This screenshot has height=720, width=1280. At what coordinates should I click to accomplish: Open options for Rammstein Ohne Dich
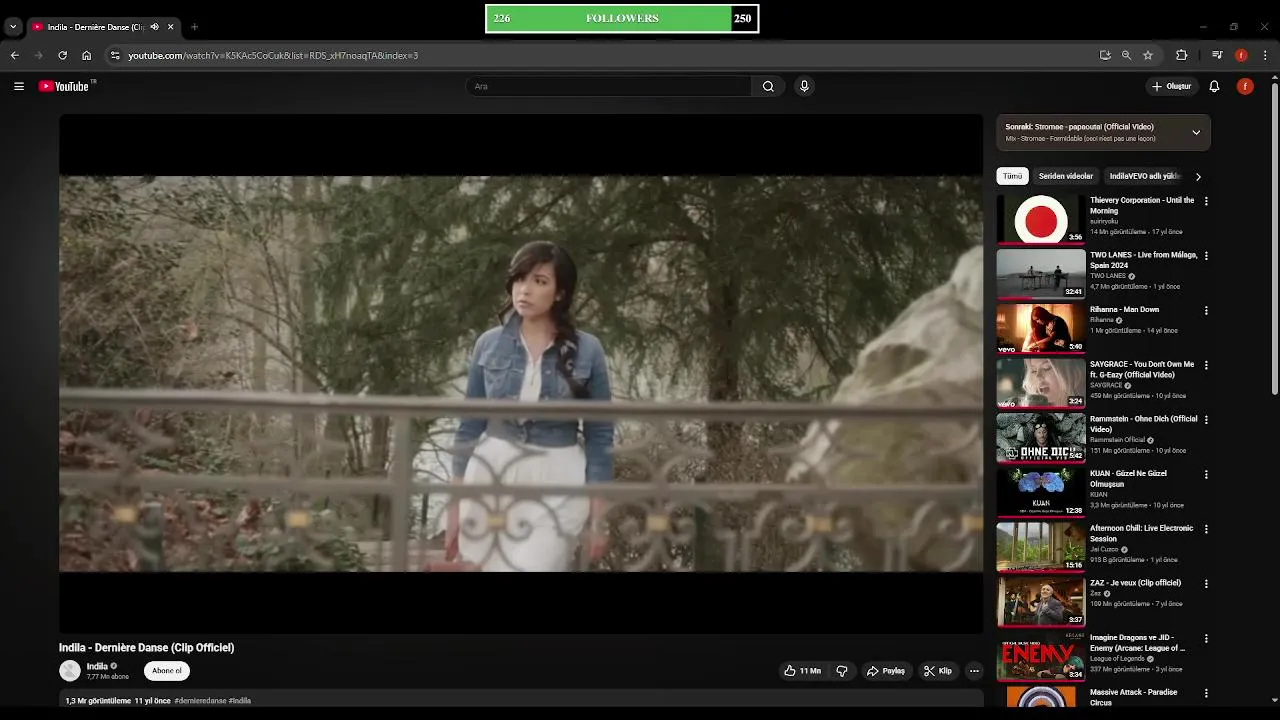point(1206,420)
